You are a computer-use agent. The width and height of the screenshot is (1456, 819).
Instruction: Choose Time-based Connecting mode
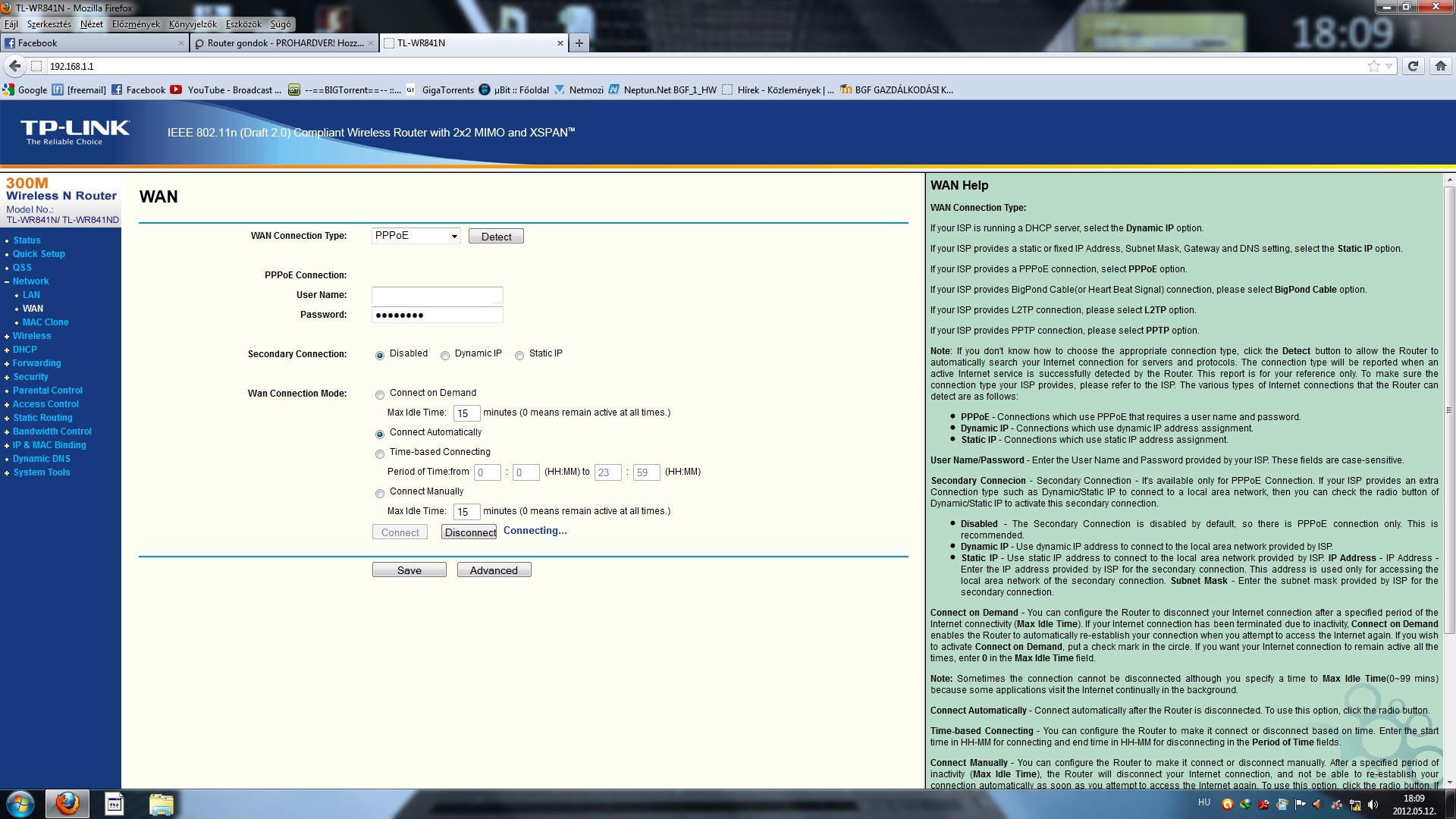380,454
